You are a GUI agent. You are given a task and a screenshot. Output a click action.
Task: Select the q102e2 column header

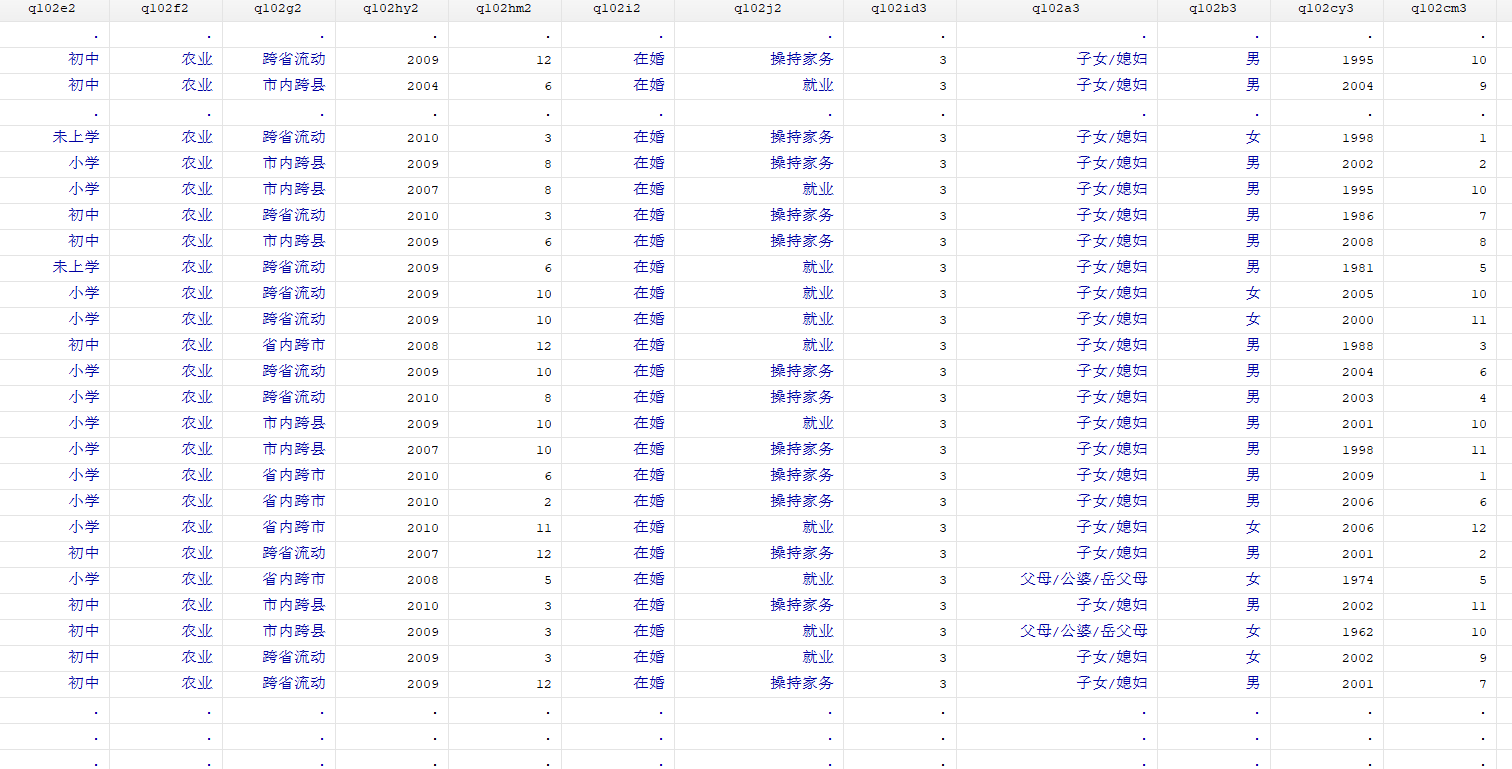pyautogui.click(x=54, y=9)
